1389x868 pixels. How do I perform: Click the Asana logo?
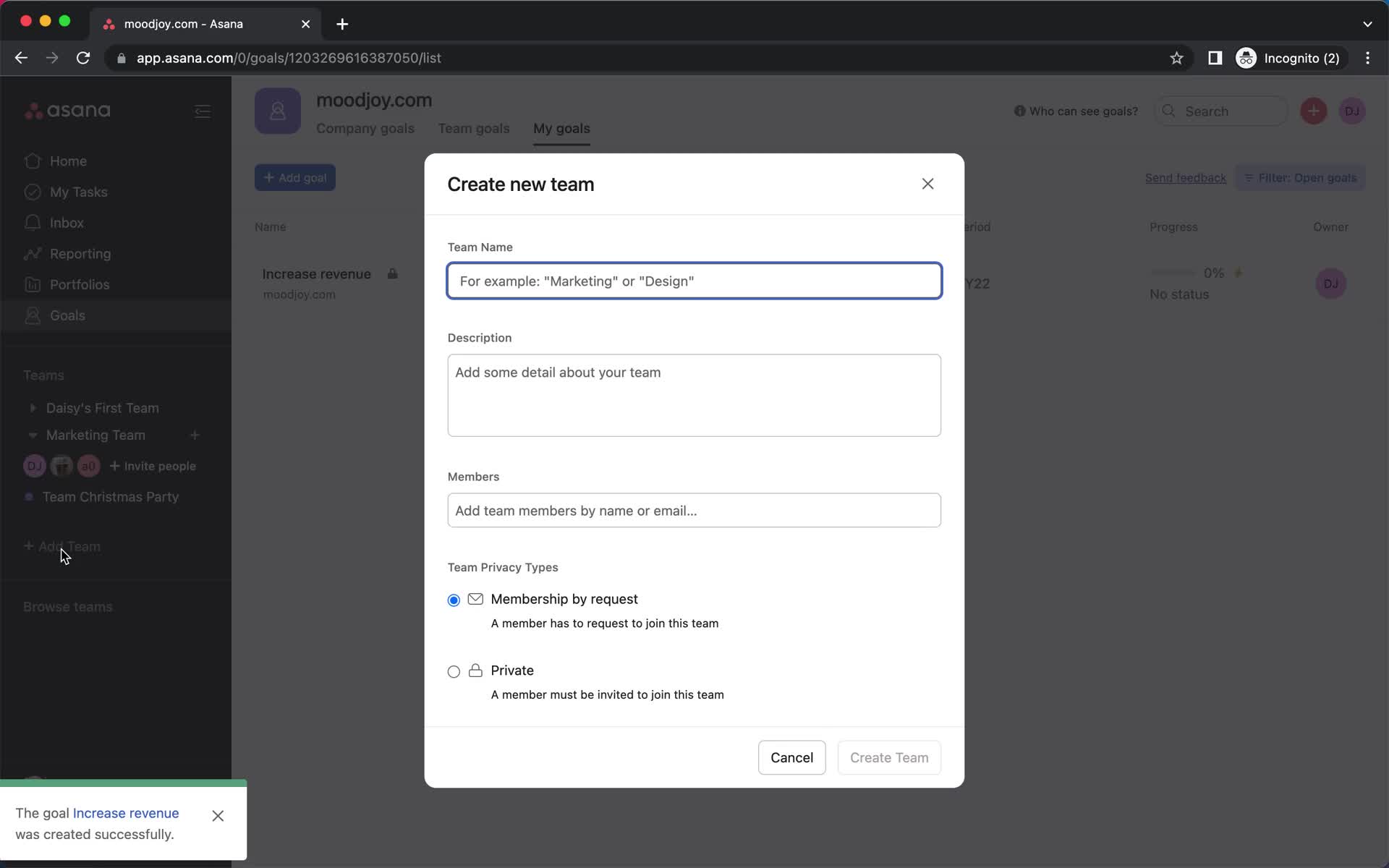click(67, 111)
